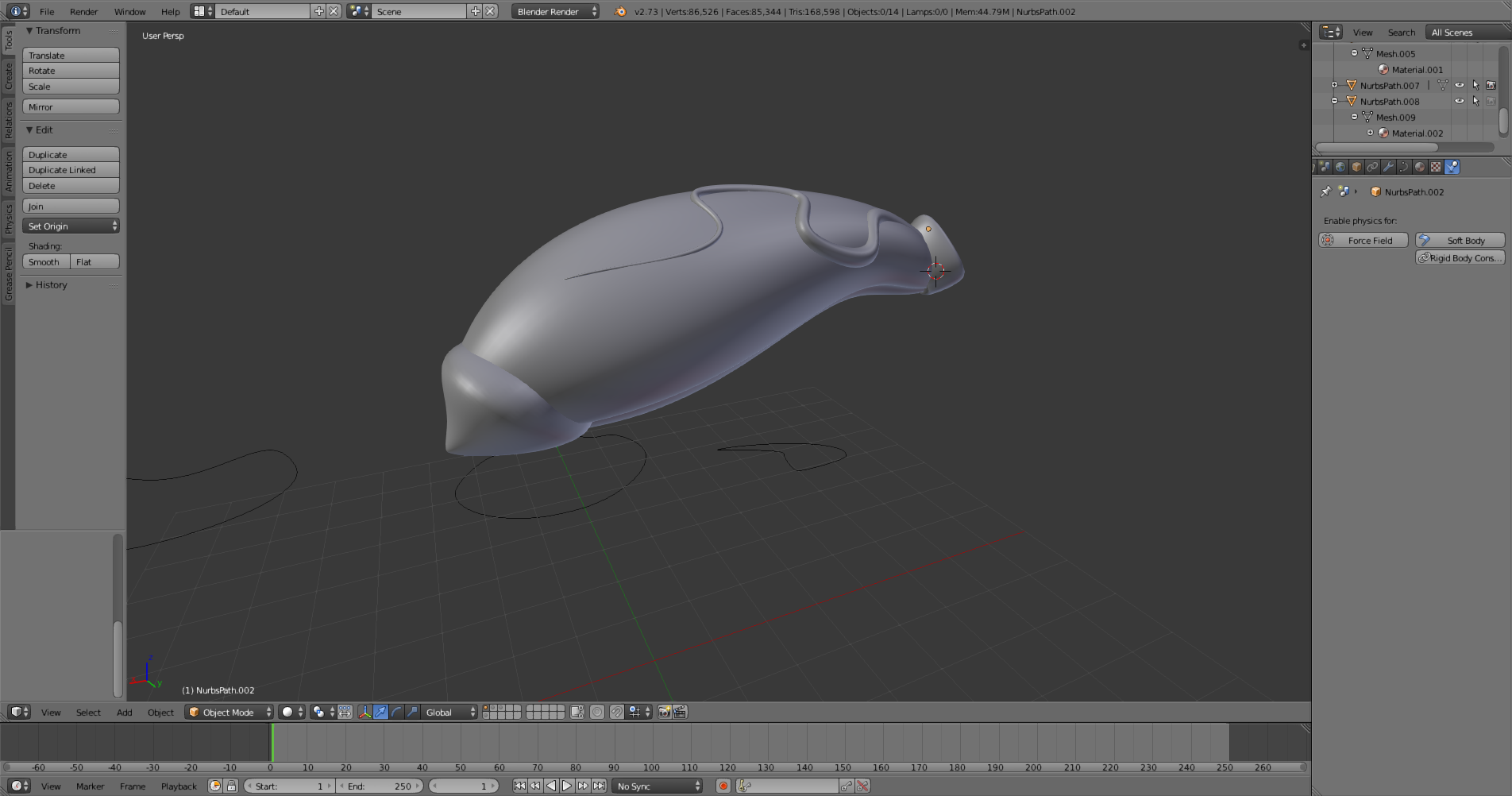Click the OpenGL render camera icon

pyautogui.click(x=664, y=712)
